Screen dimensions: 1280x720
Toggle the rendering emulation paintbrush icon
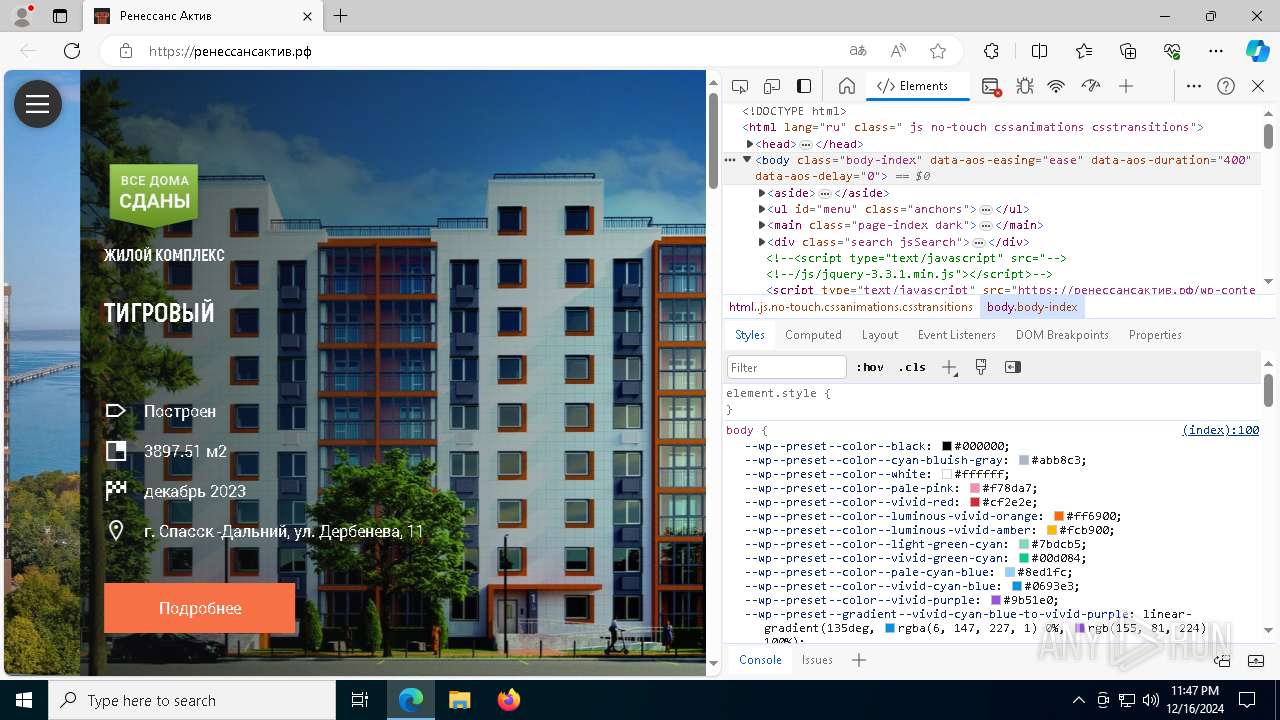pyautogui.click(x=981, y=367)
